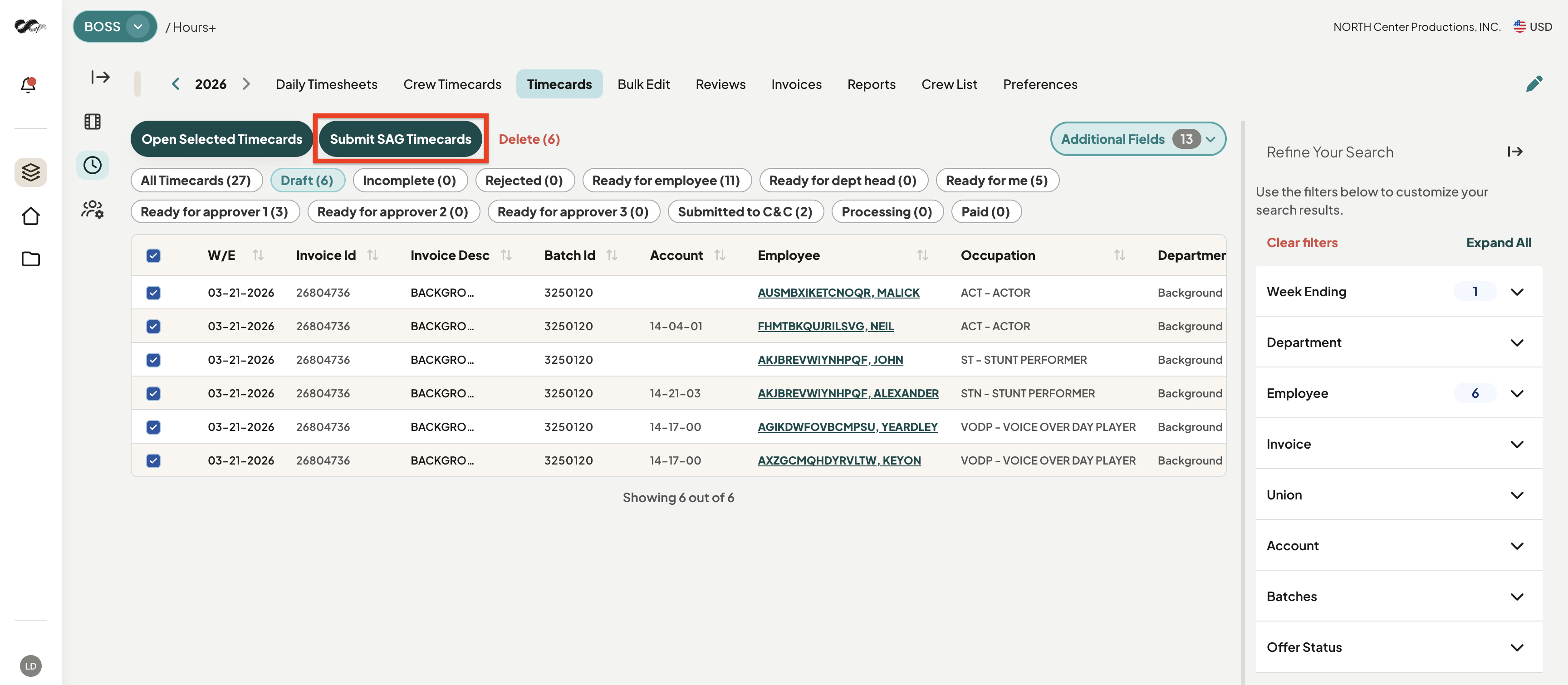Open the BOSS project dropdown

pyautogui.click(x=114, y=26)
